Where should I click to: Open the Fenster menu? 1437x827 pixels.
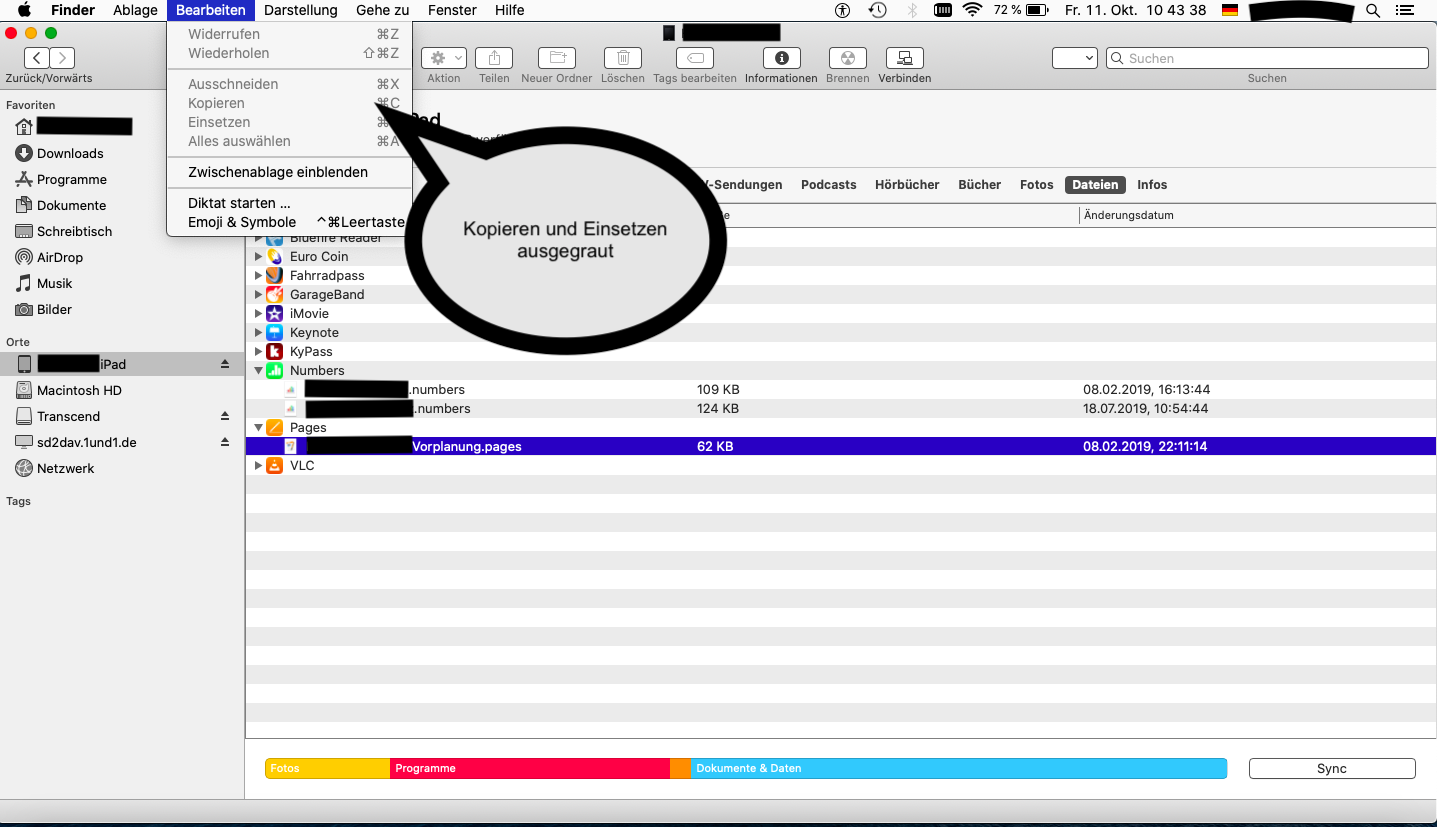[452, 10]
